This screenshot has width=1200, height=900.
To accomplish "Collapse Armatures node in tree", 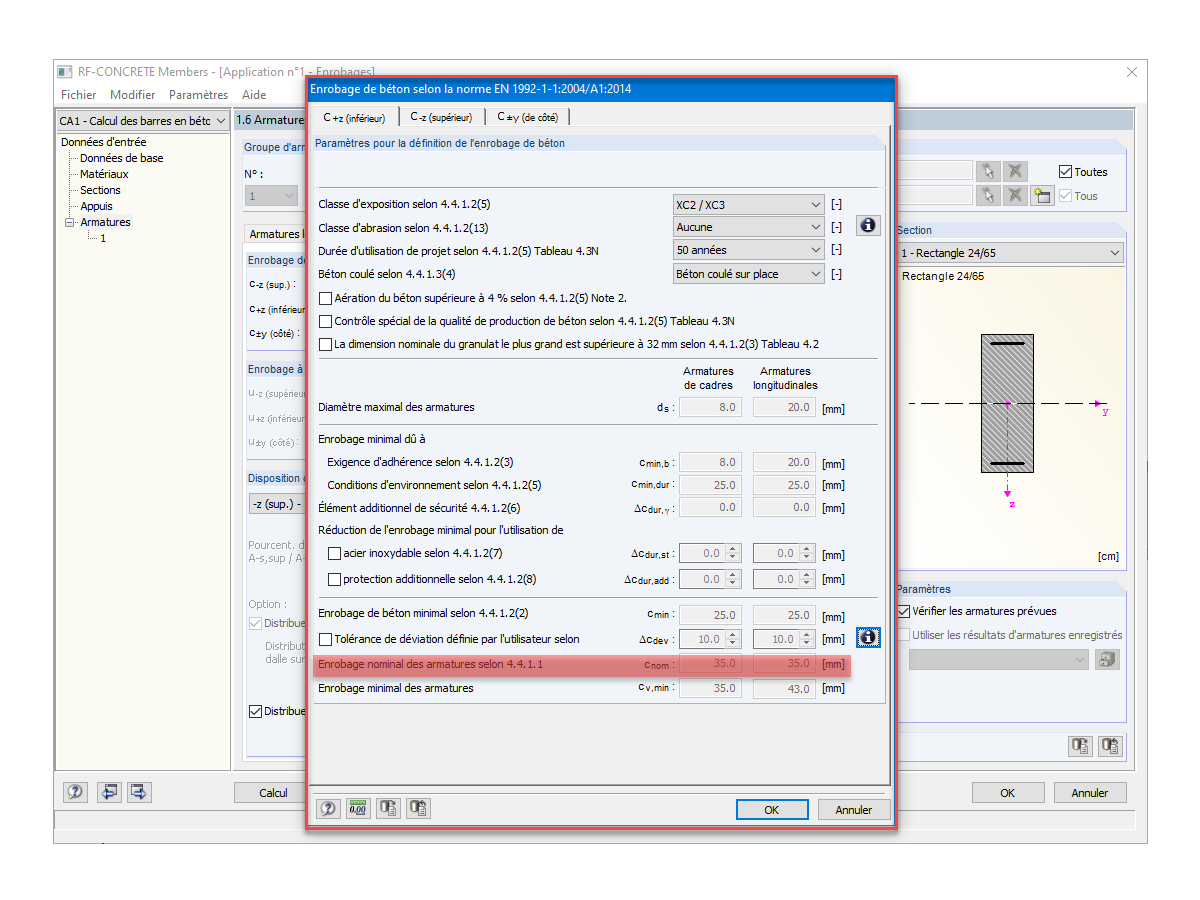I will pyautogui.click(x=70, y=222).
